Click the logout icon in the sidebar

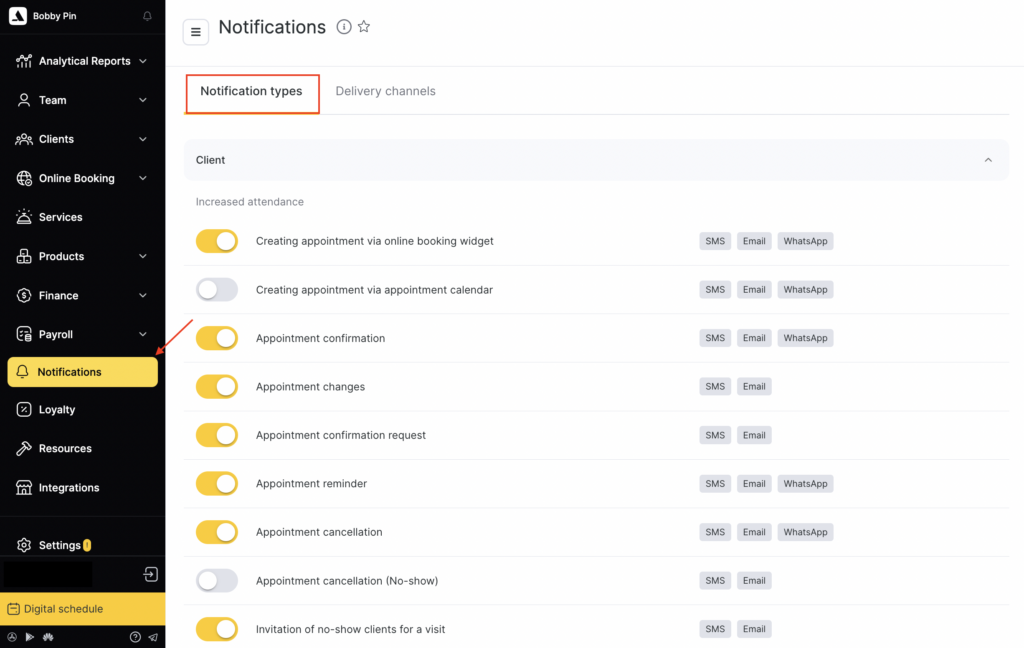click(150, 574)
